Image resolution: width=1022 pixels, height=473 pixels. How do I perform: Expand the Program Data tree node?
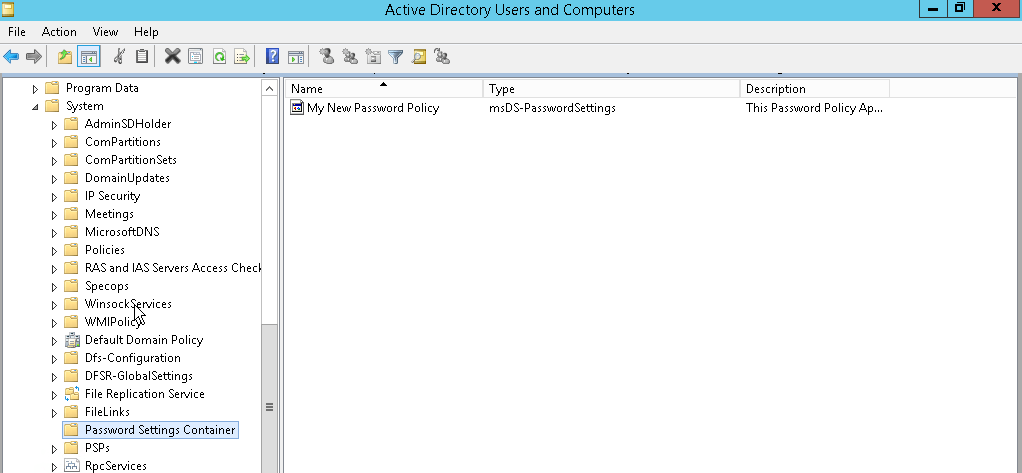pos(36,89)
